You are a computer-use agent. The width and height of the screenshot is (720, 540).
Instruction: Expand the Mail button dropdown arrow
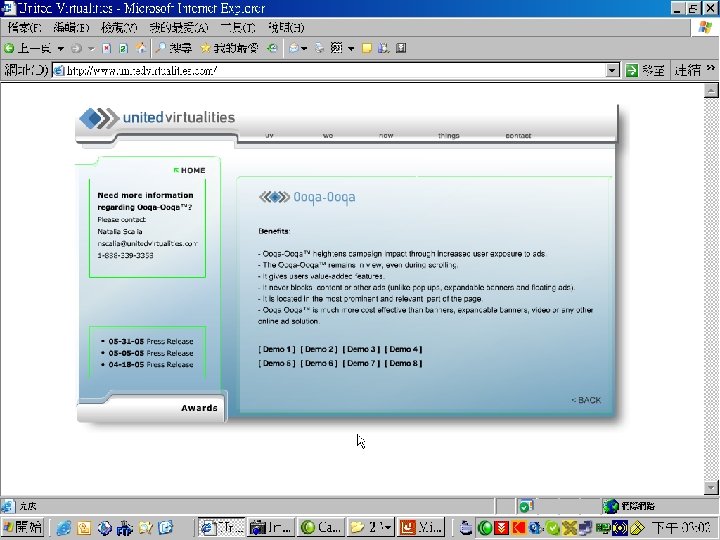304,48
